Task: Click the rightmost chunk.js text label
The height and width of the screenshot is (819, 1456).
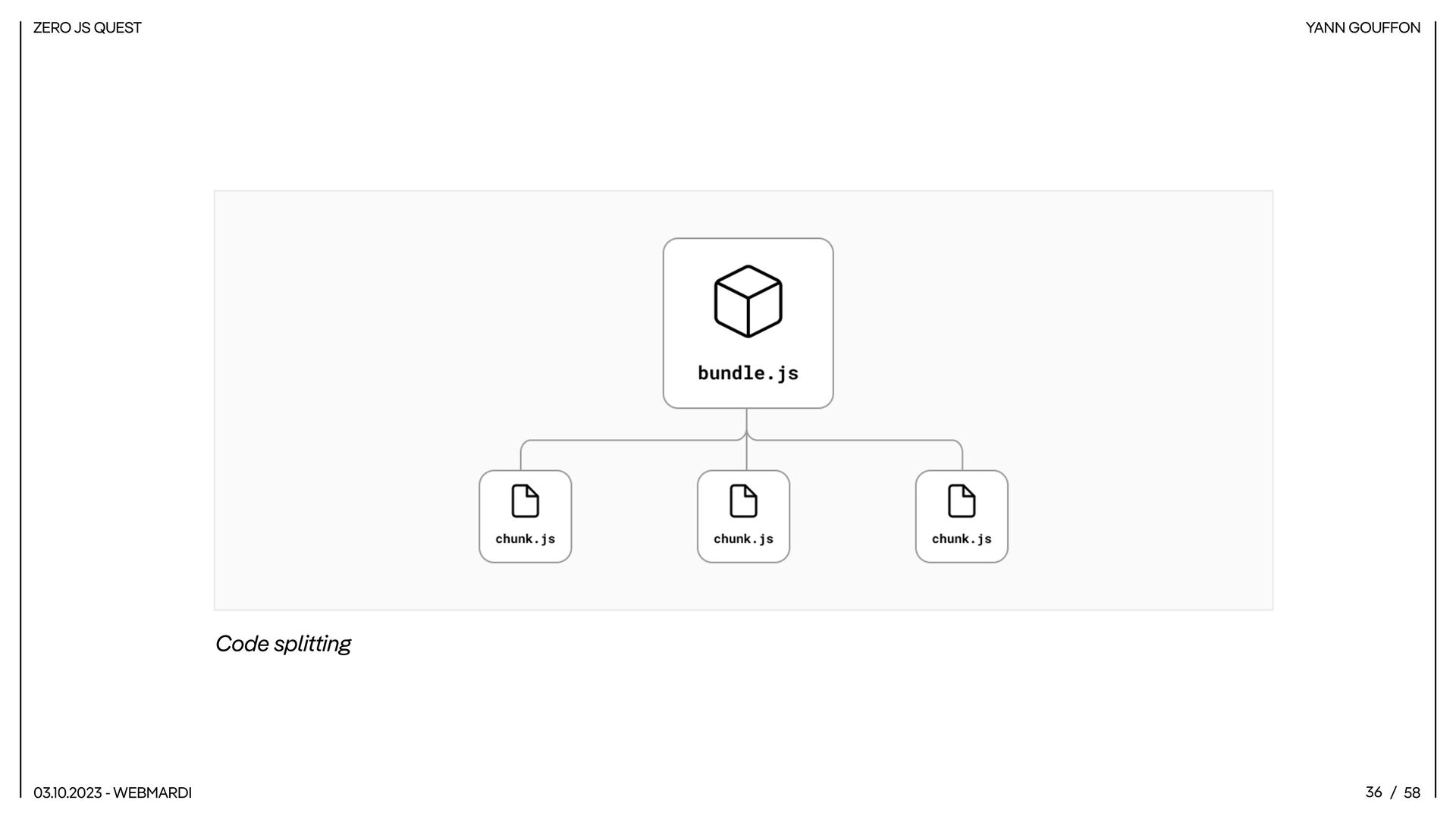Action: pyautogui.click(x=962, y=539)
